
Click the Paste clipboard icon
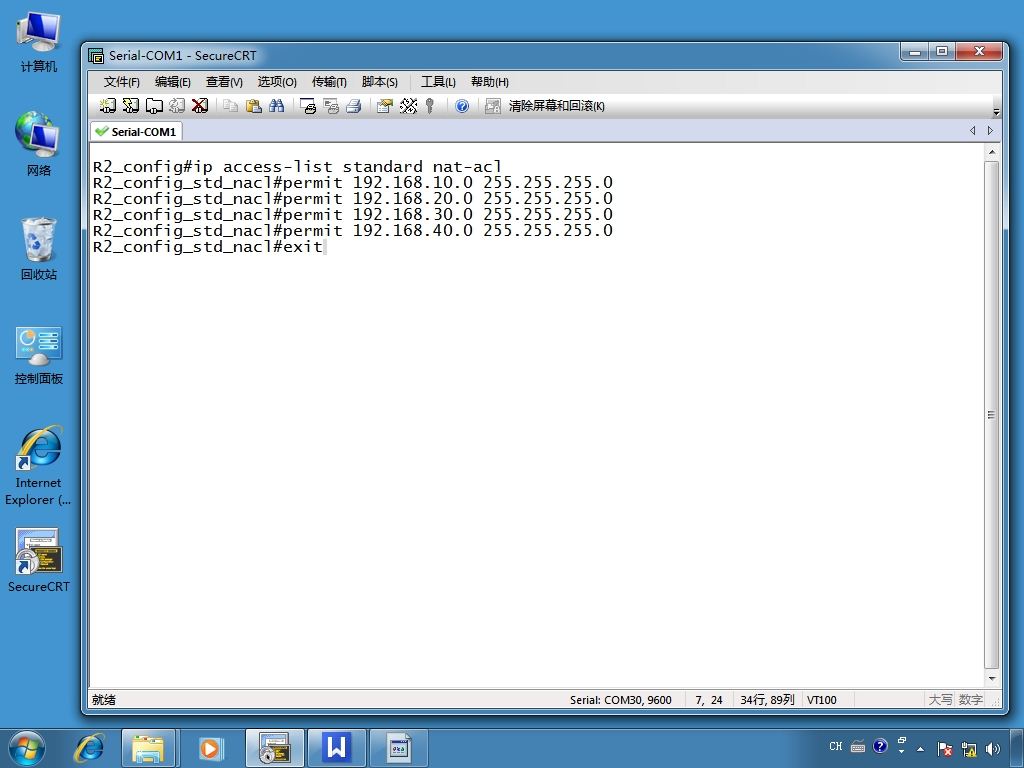253,106
